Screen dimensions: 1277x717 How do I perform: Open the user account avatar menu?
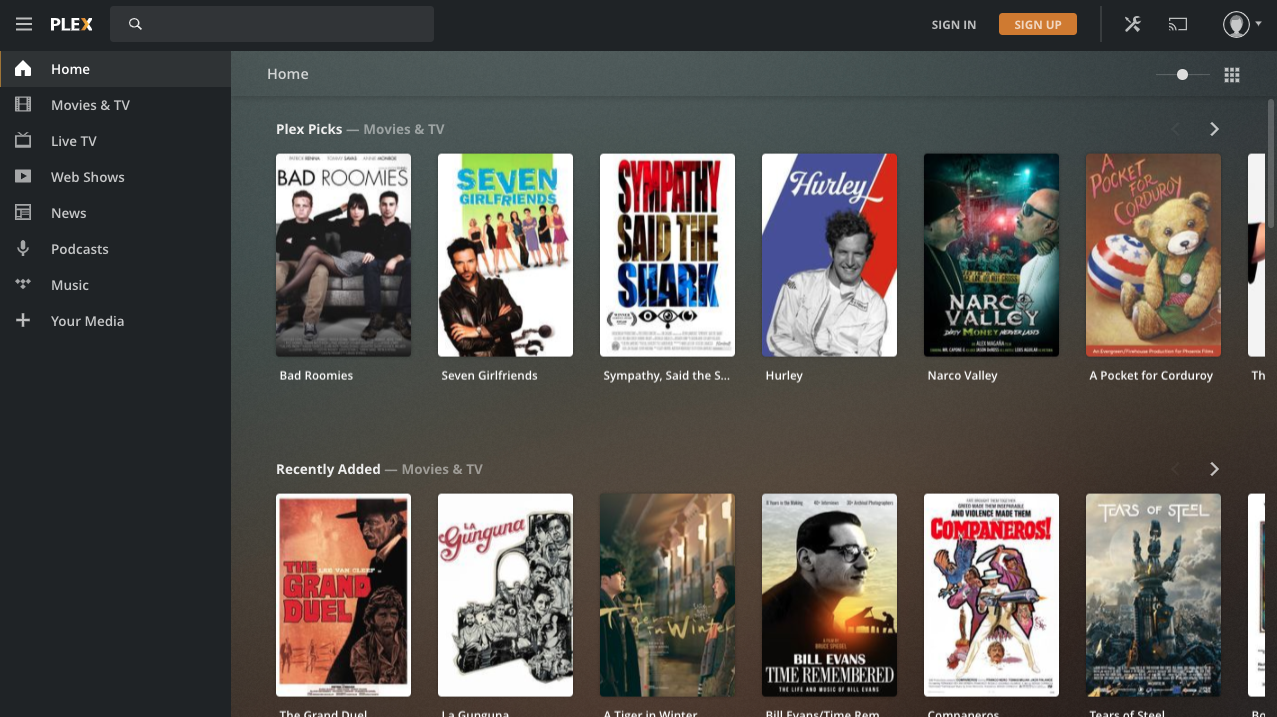pyautogui.click(x=1241, y=24)
